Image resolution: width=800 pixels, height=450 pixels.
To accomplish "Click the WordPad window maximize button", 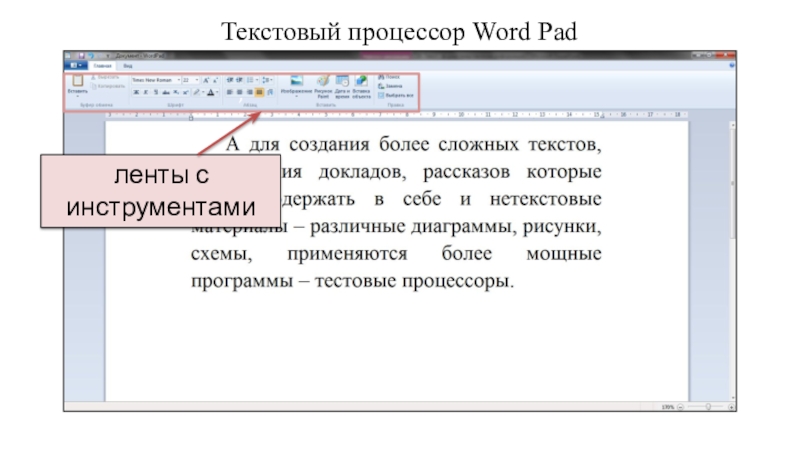I will click(x=710, y=55).
